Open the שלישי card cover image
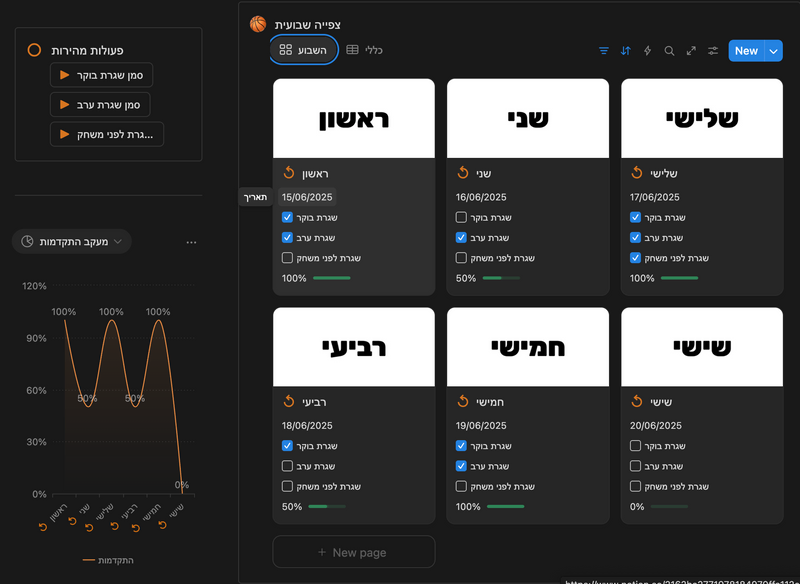The width and height of the screenshot is (800, 584). 702,118
